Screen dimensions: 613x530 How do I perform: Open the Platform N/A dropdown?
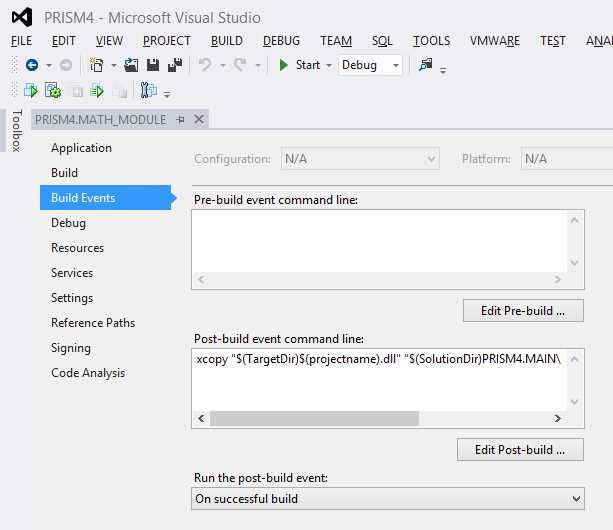567,159
